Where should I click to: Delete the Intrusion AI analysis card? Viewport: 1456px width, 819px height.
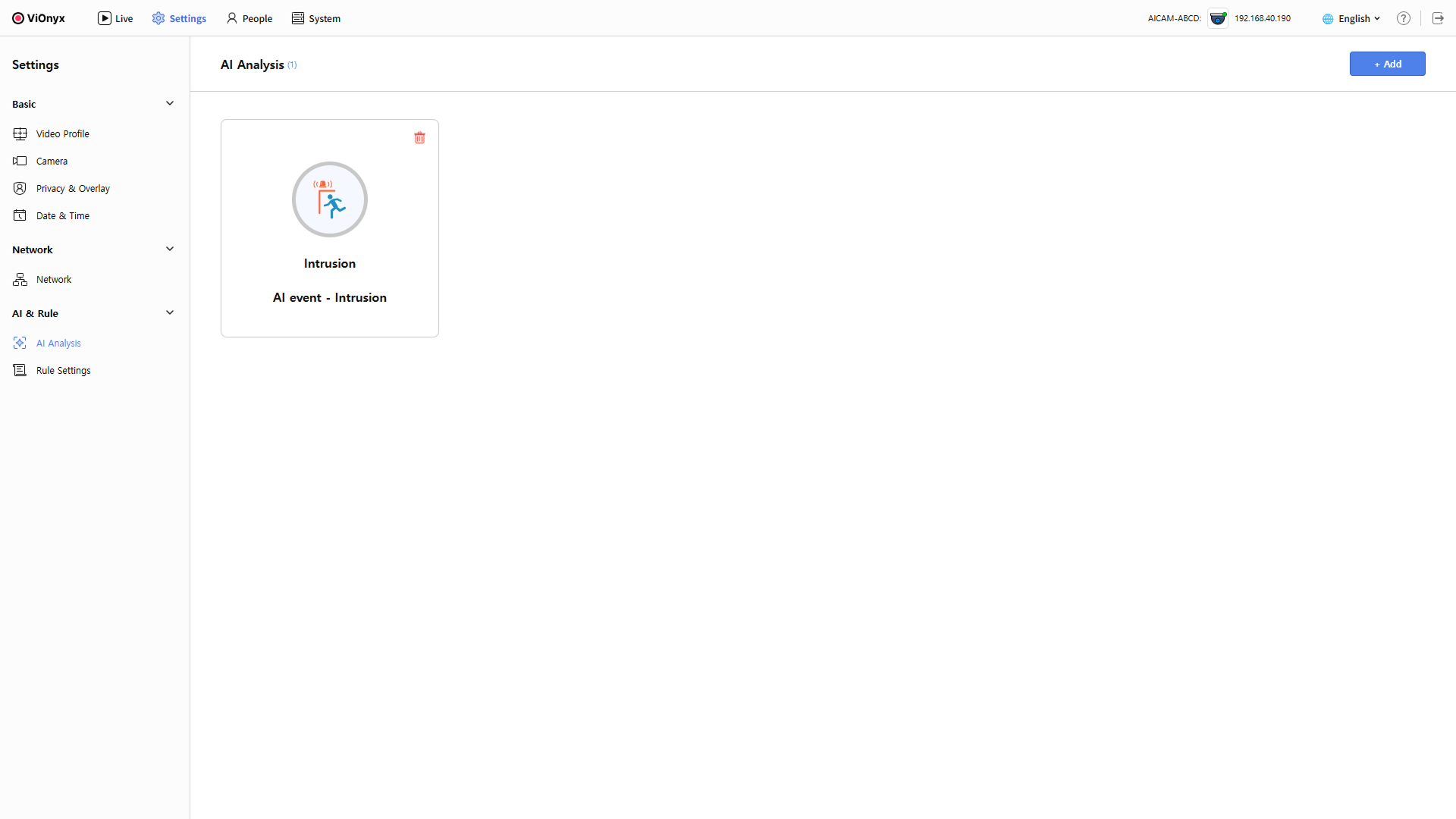tap(419, 137)
